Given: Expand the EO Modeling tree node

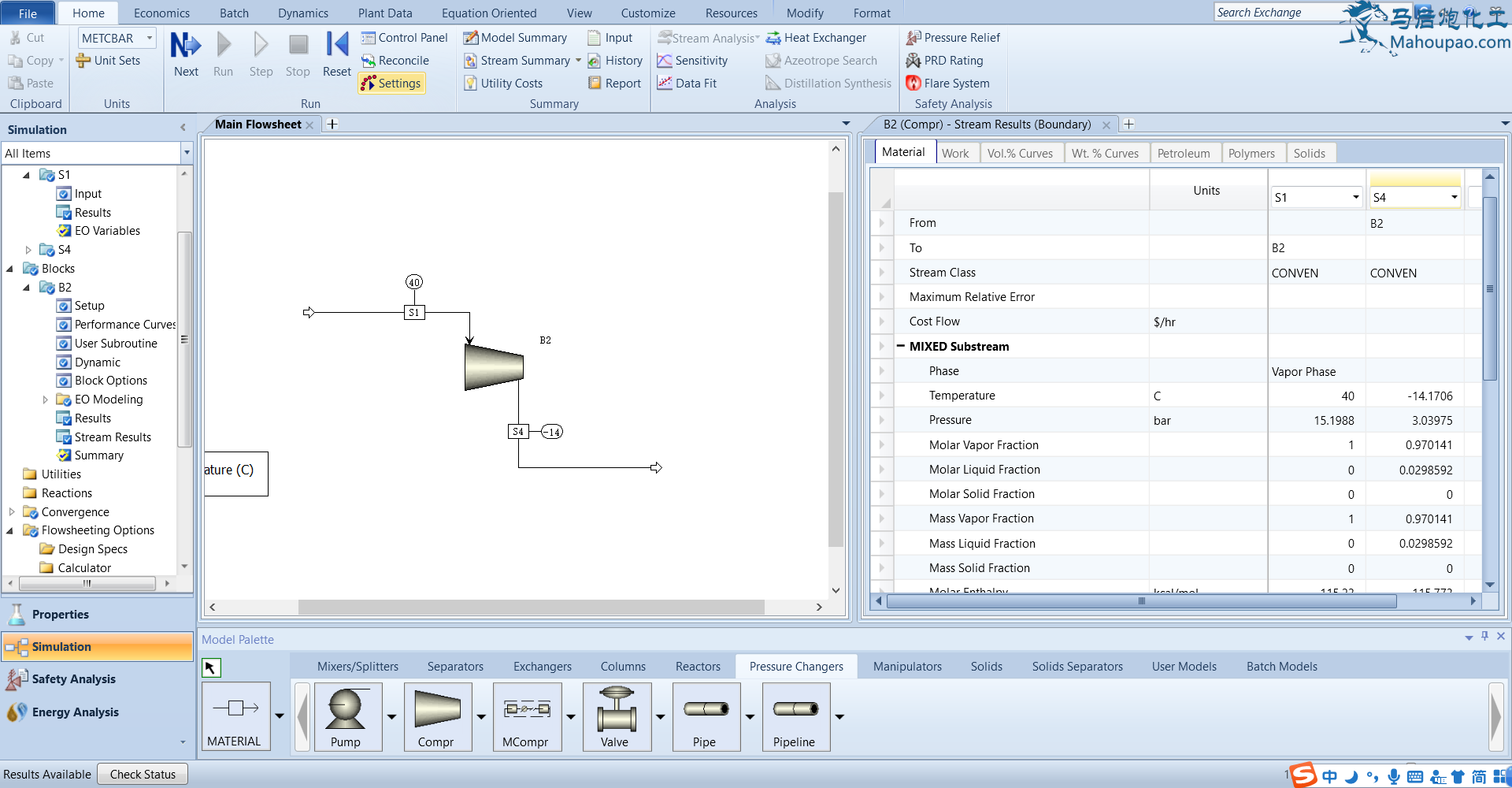Looking at the screenshot, I should pos(45,400).
